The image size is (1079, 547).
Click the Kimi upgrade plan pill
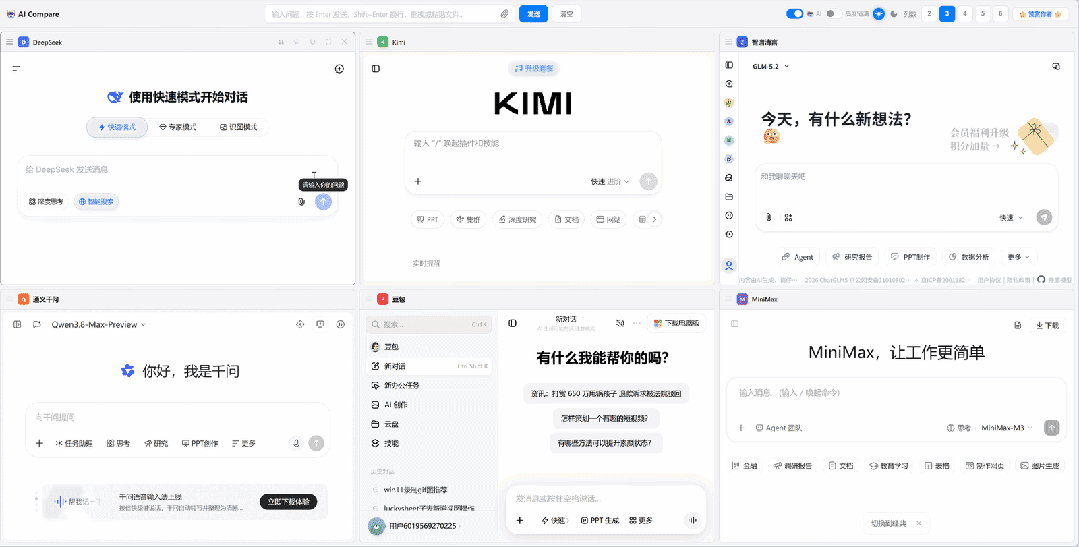(x=534, y=68)
